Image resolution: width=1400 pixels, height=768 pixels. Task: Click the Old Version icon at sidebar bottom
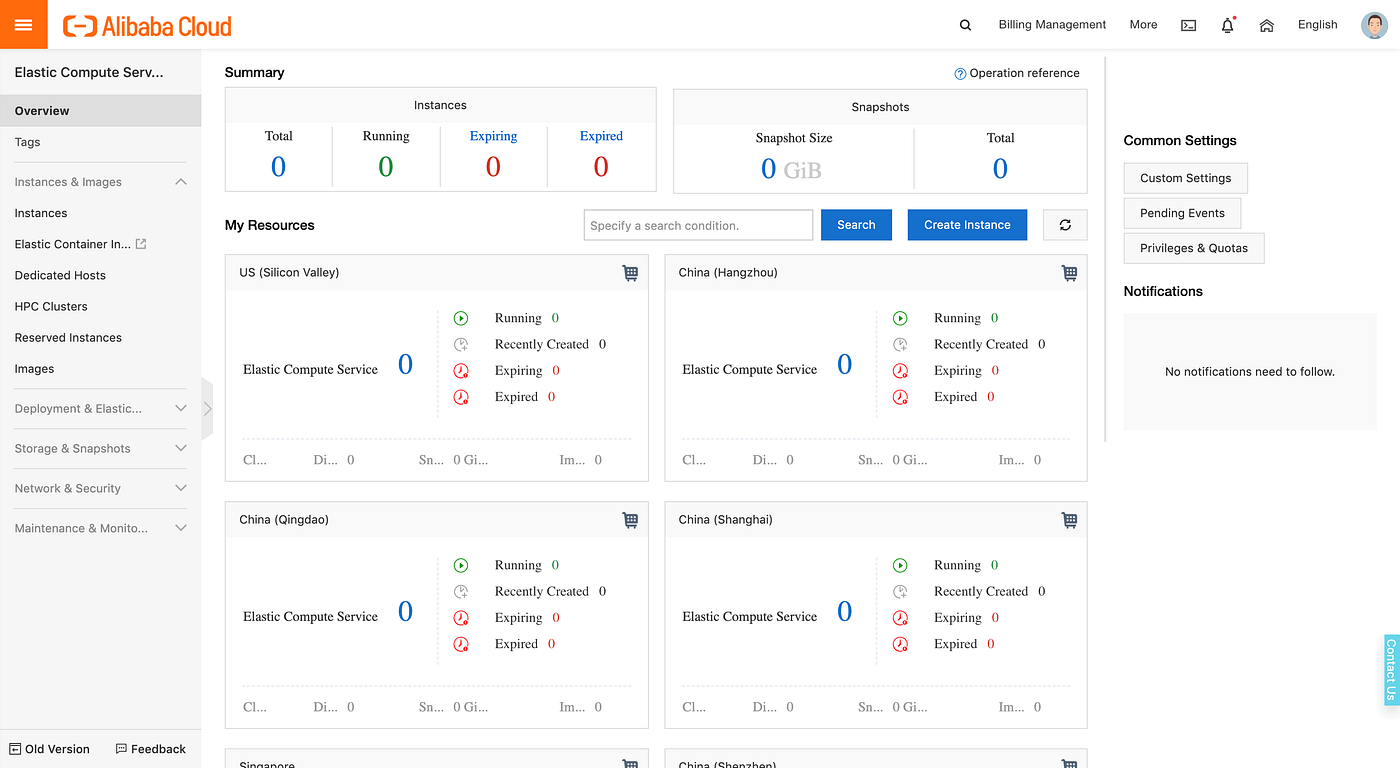coord(15,749)
